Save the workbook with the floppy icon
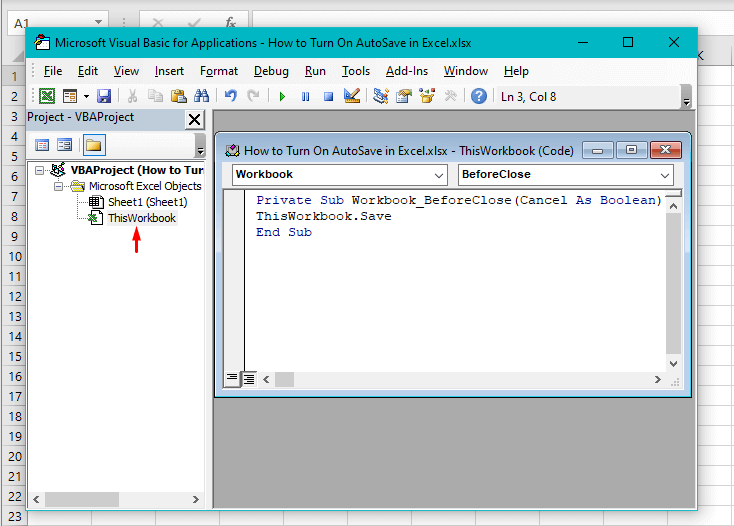Screen dimensions: 734x526 pos(104,96)
